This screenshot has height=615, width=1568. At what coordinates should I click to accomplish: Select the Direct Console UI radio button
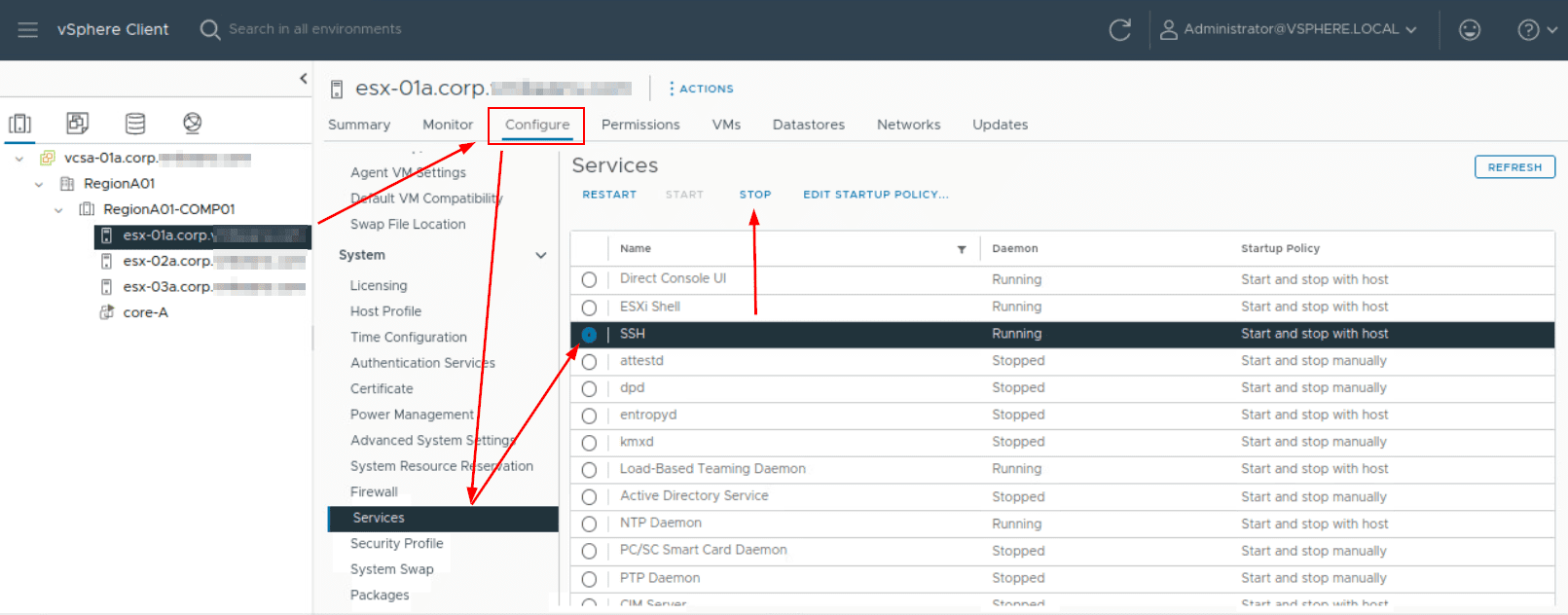[x=589, y=279]
